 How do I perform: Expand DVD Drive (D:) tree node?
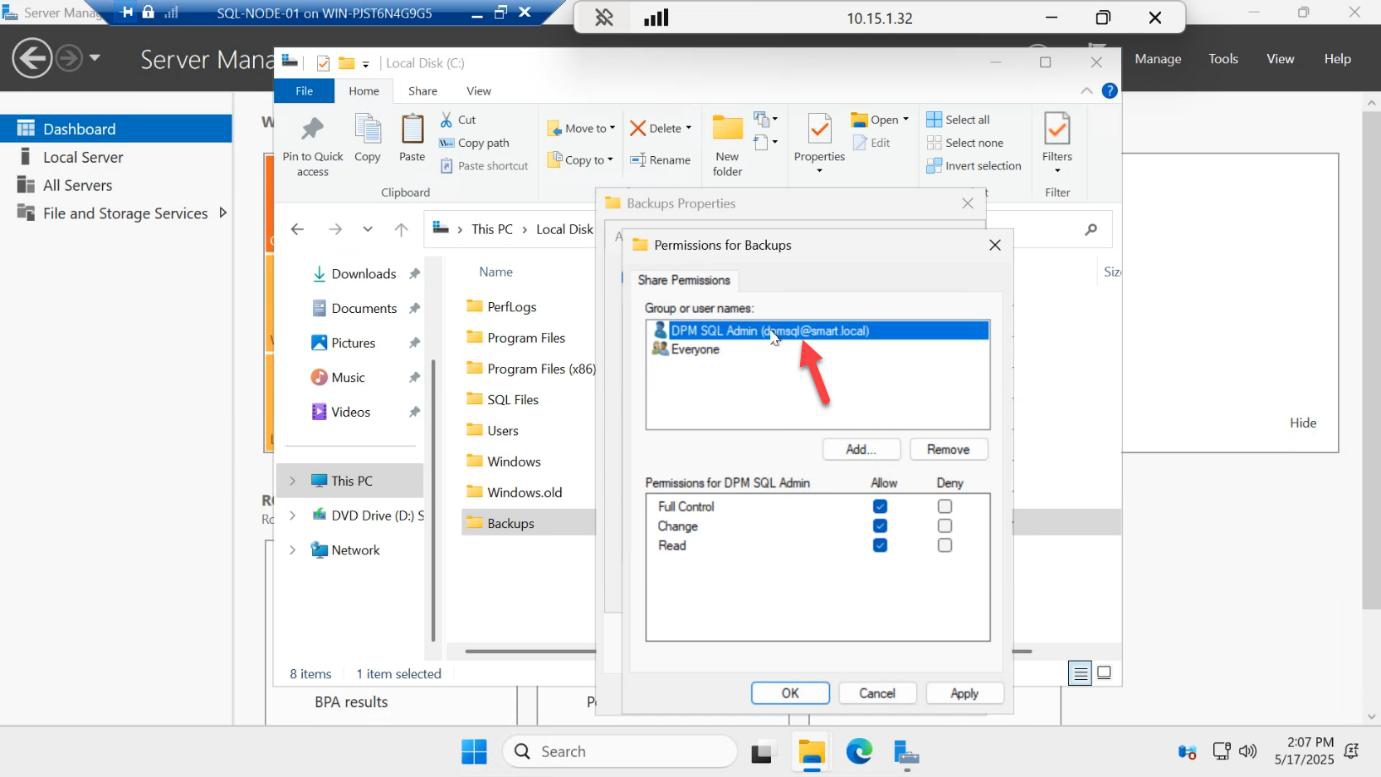292,515
